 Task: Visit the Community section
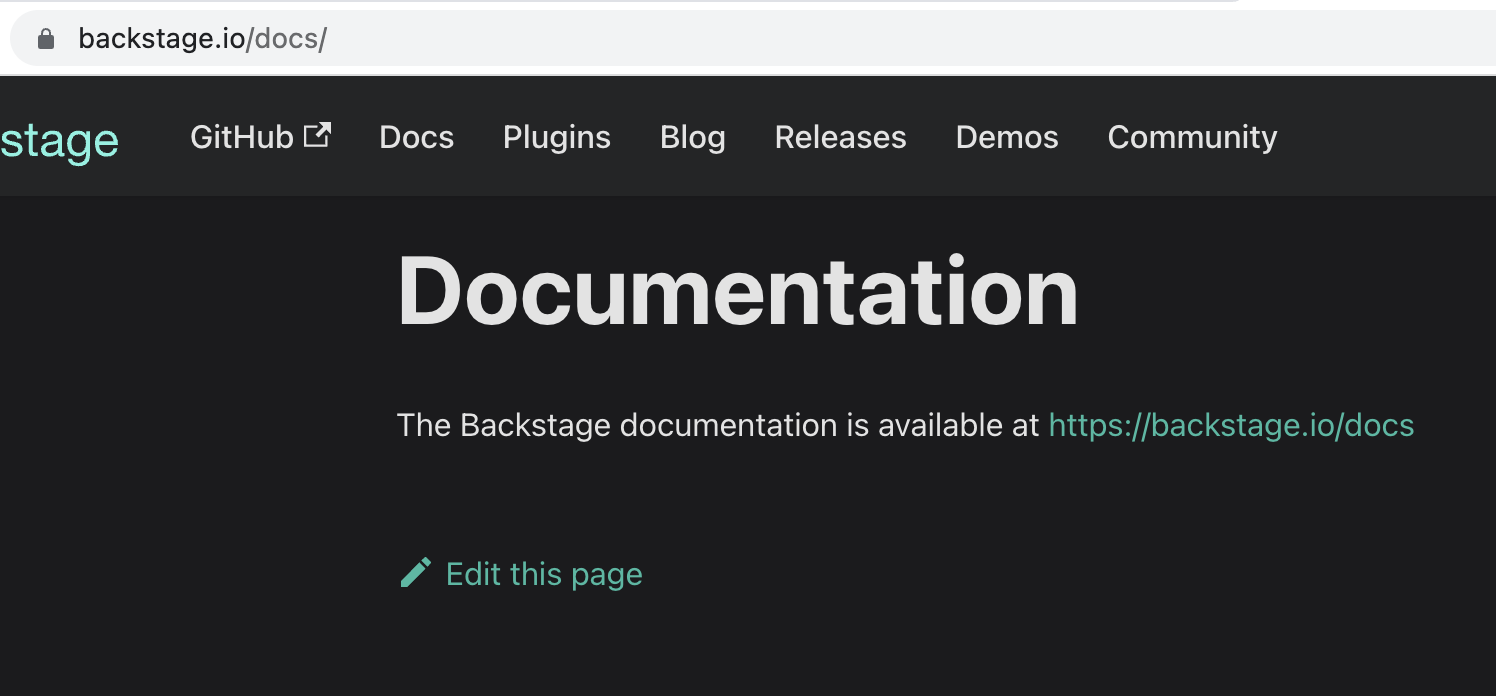pyautogui.click(x=1191, y=137)
